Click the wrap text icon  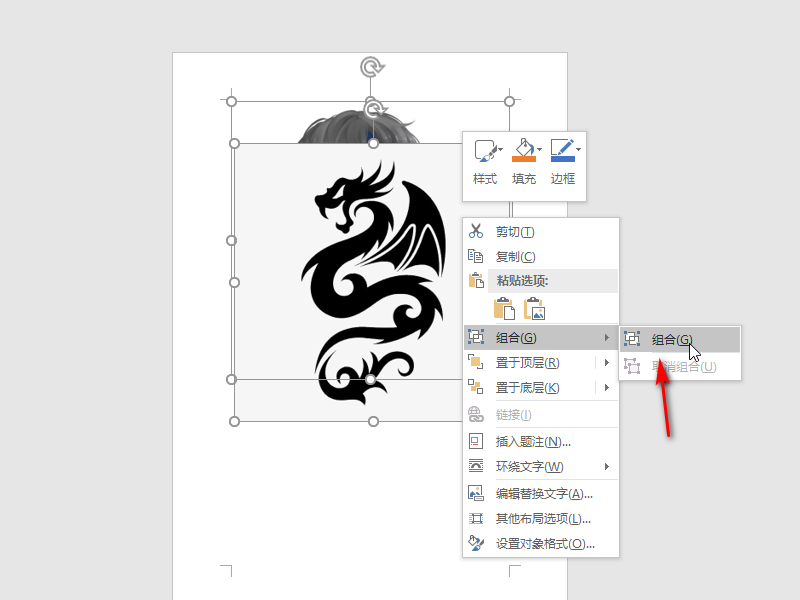coord(476,466)
